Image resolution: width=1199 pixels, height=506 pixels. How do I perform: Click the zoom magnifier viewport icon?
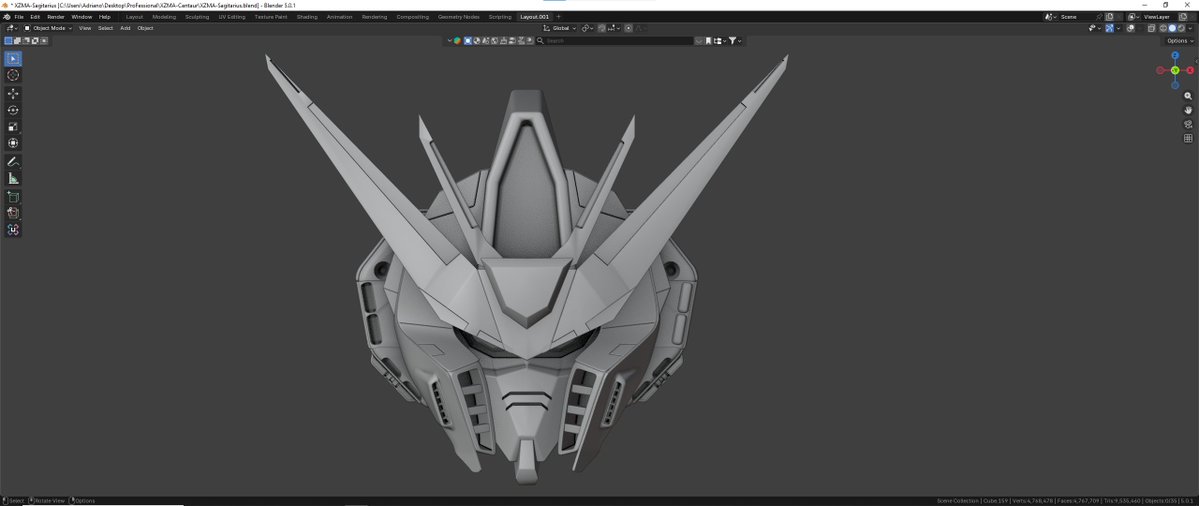pos(1188,96)
